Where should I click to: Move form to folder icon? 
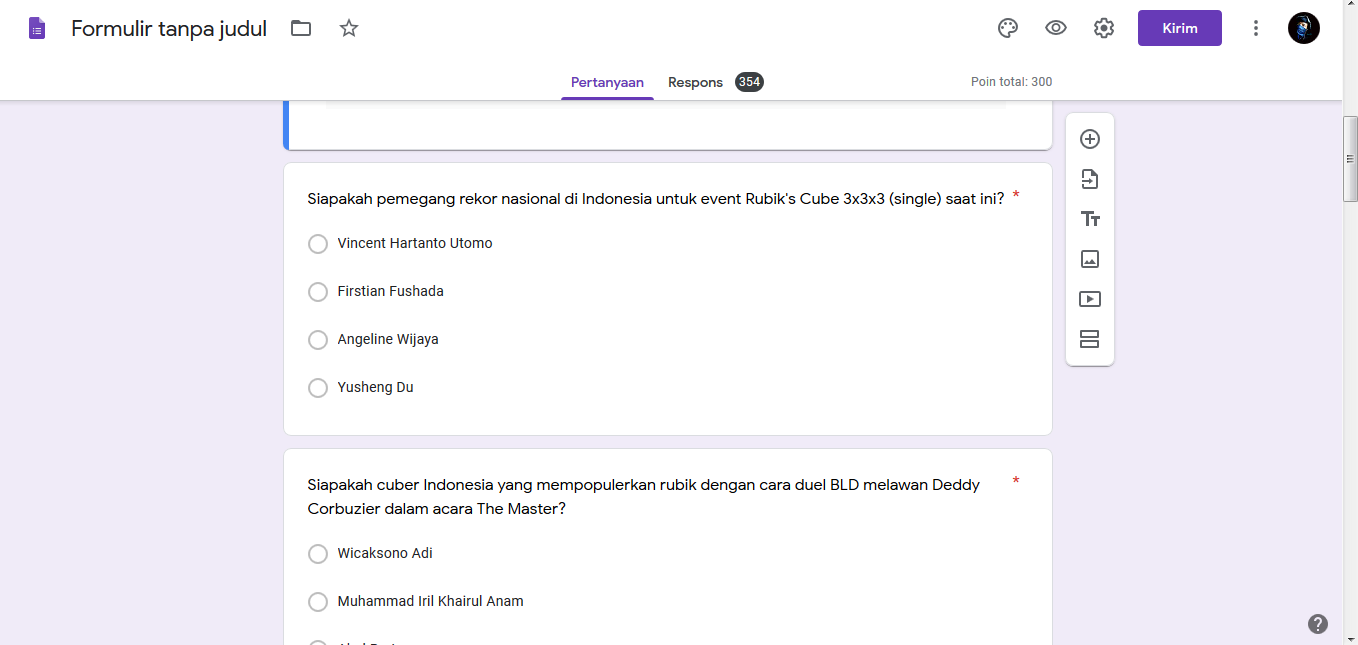click(x=301, y=28)
